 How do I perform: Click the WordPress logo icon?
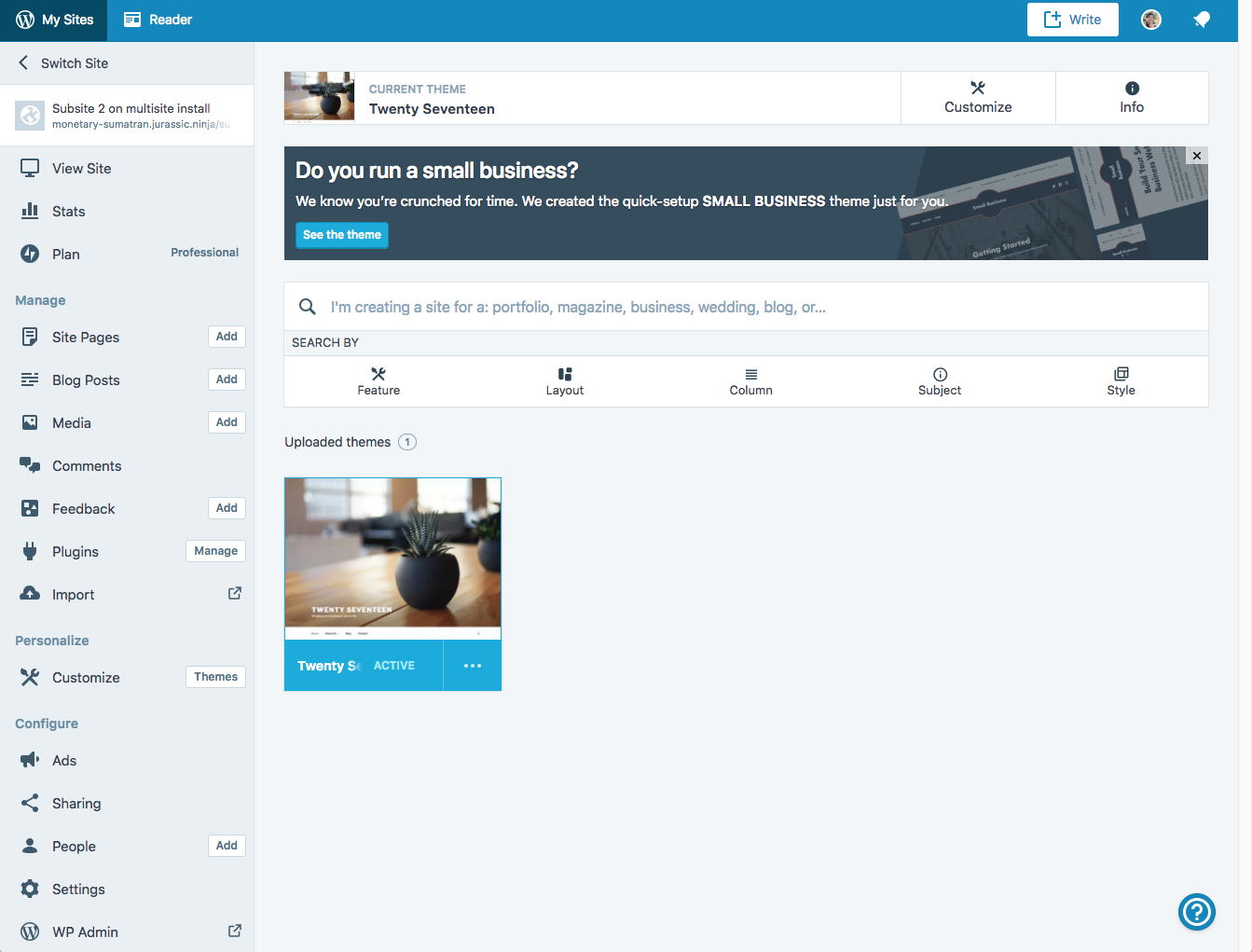pos(25,20)
